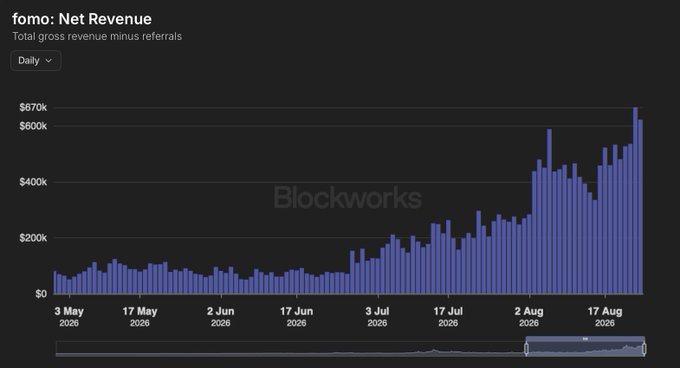680x368 pixels.
Task: Click the 17 Aug 2026 axis label
Action: point(605,317)
